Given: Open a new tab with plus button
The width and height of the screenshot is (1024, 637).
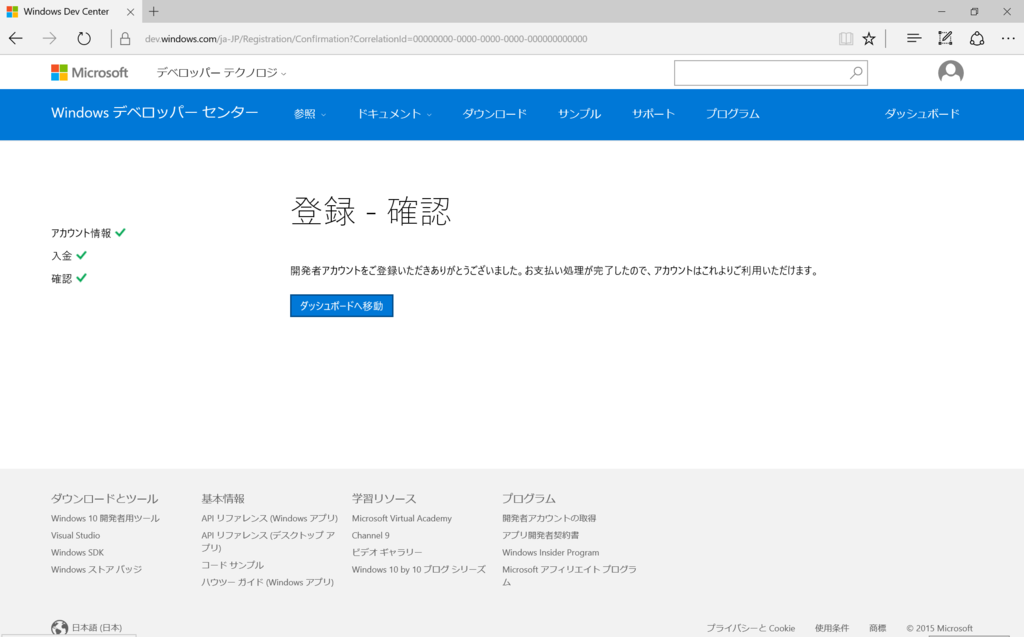Looking at the screenshot, I should 153,11.
